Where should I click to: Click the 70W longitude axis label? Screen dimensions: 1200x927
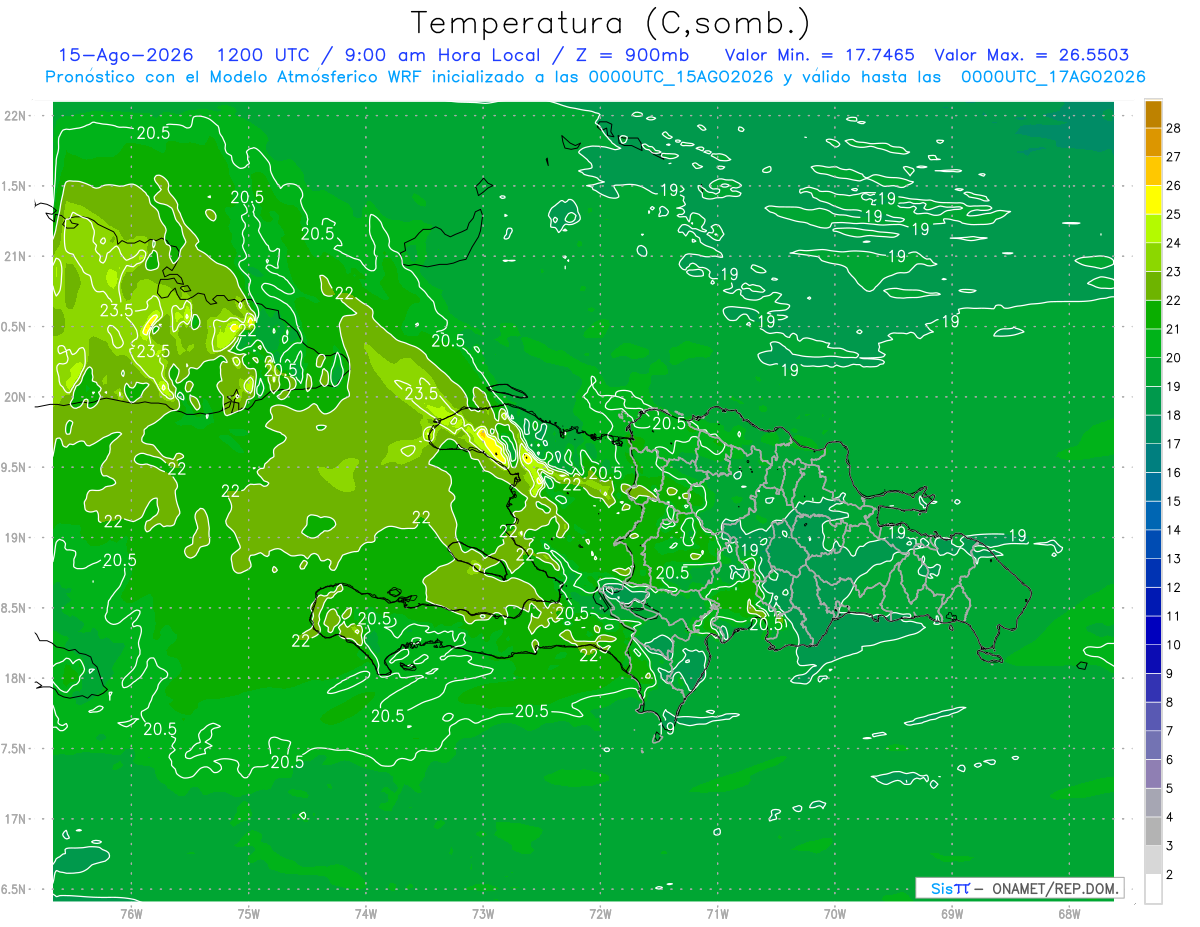click(834, 913)
